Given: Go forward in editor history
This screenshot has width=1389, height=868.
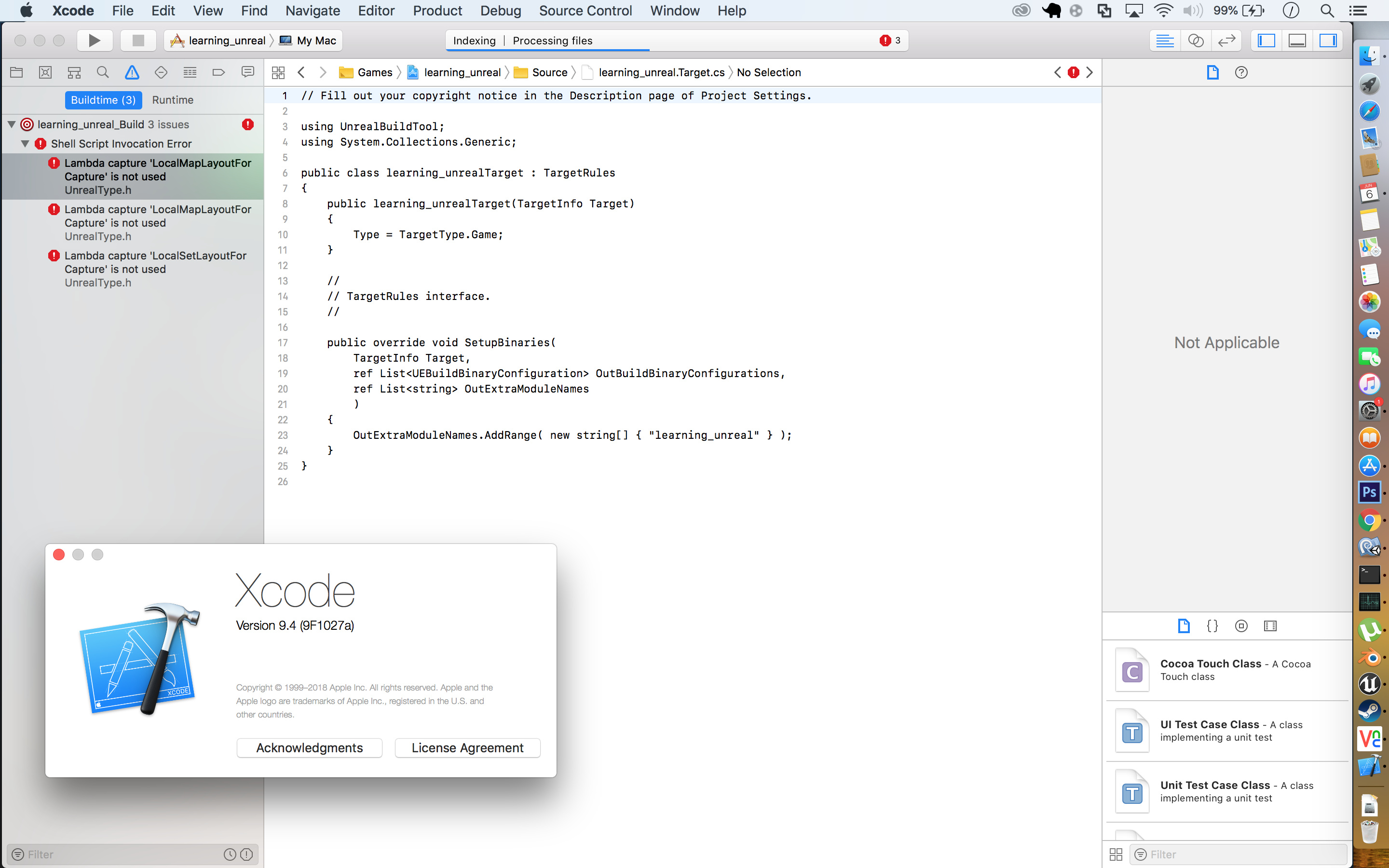Looking at the screenshot, I should tap(323, 72).
